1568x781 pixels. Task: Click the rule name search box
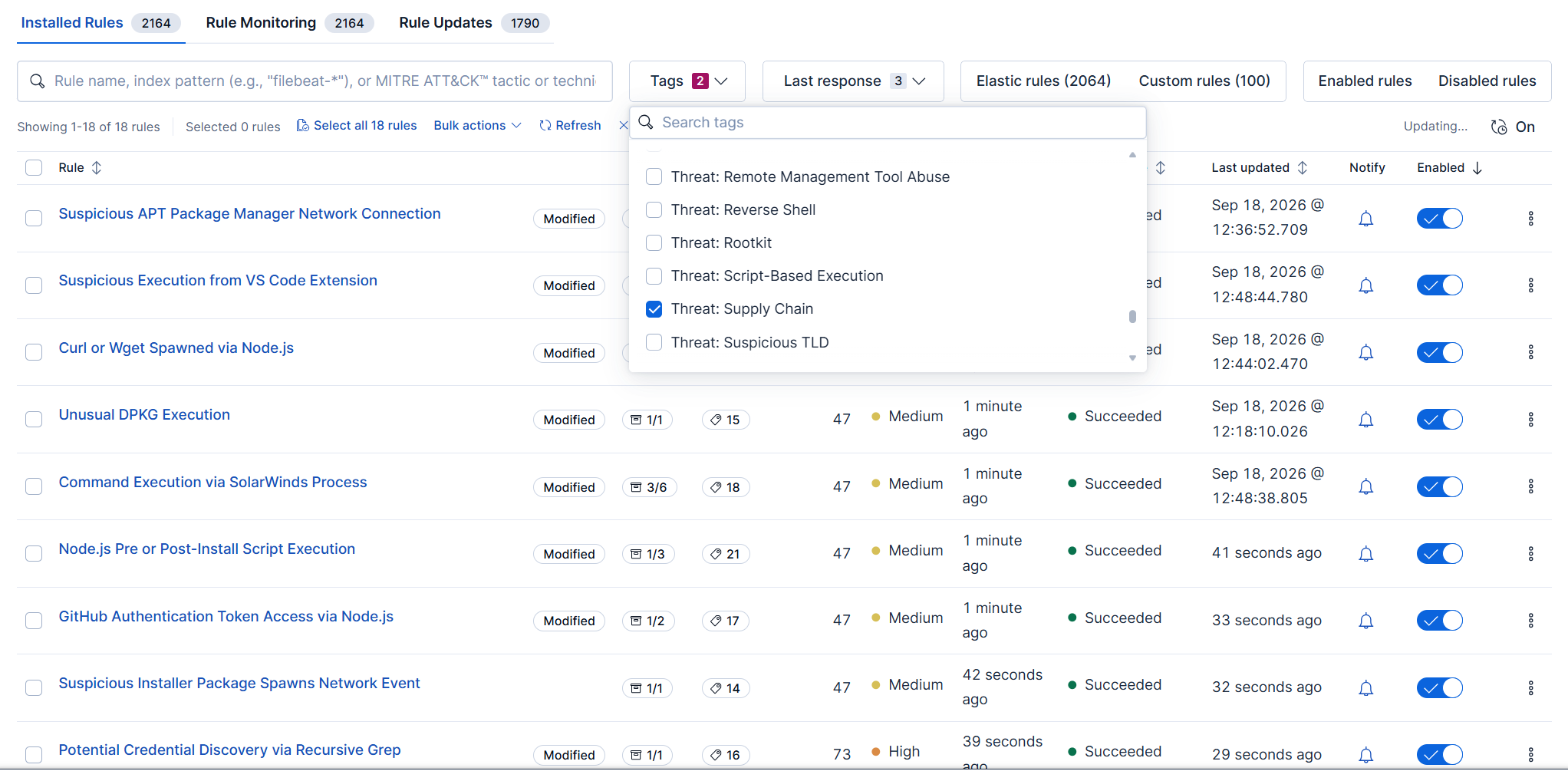click(315, 81)
